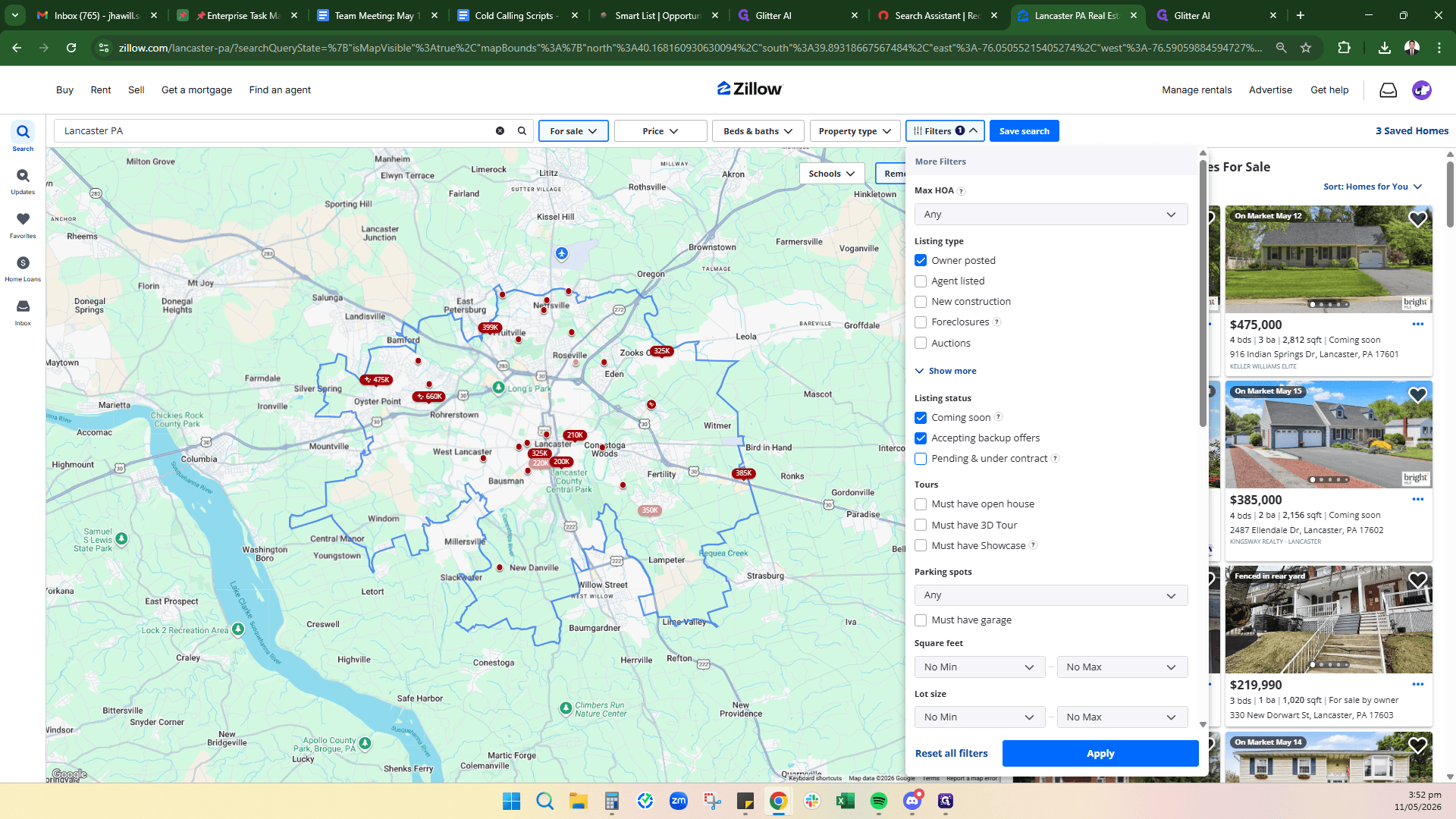Open the Sort: Homes for You menu
Viewport: 1456px width, 819px height.
pyautogui.click(x=1373, y=187)
